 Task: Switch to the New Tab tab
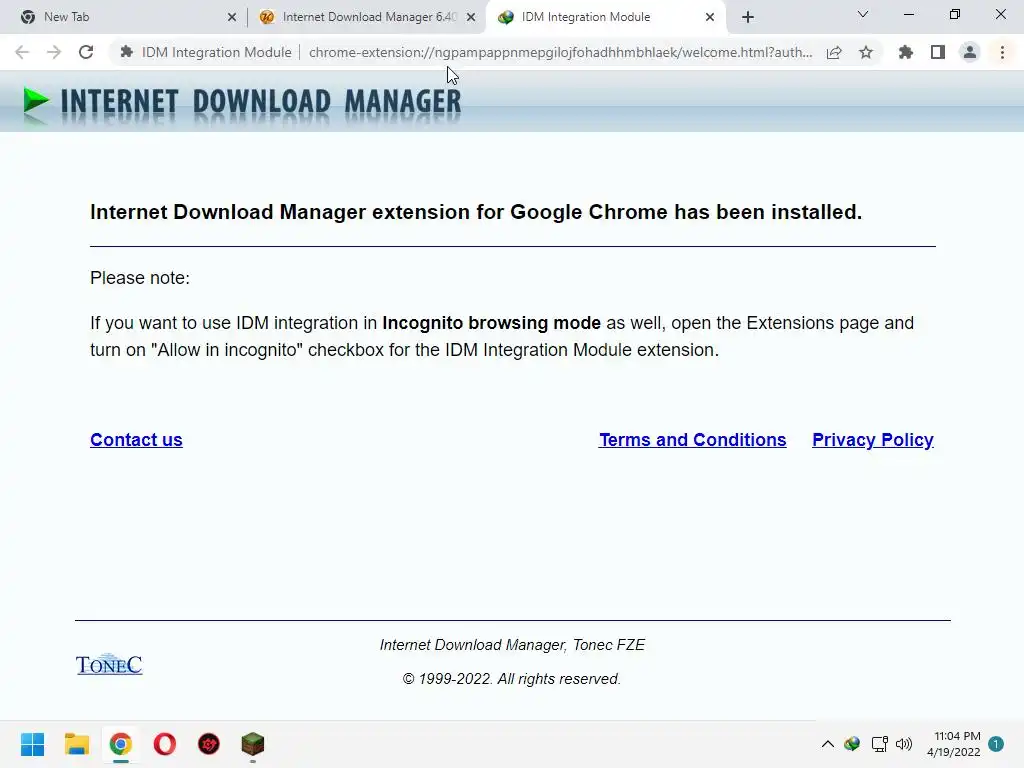(124, 17)
